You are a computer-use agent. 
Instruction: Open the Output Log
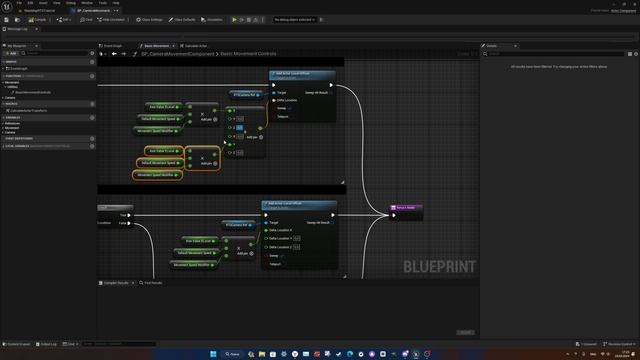pos(46,344)
